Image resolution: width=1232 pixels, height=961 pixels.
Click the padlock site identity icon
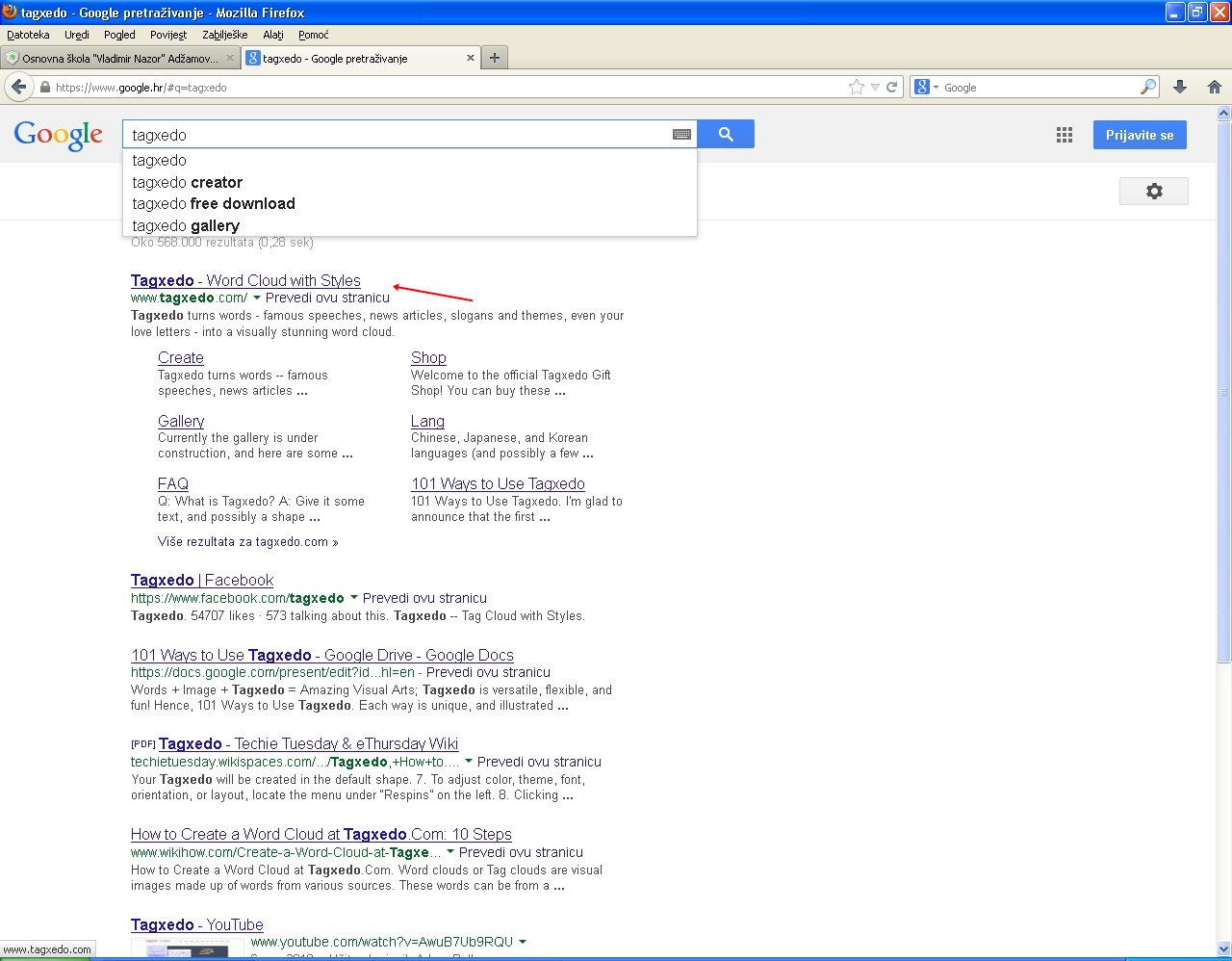pos(44,87)
